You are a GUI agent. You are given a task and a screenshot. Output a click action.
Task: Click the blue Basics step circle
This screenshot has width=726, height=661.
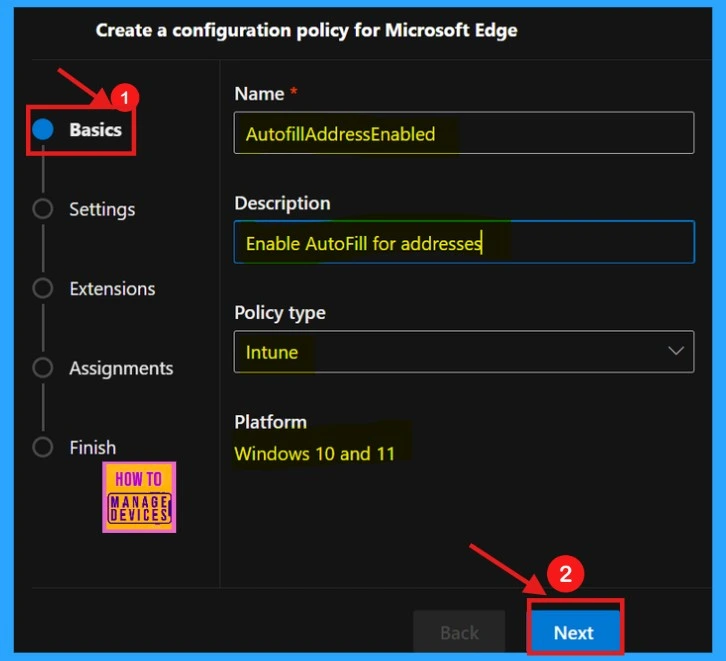click(x=43, y=129)
